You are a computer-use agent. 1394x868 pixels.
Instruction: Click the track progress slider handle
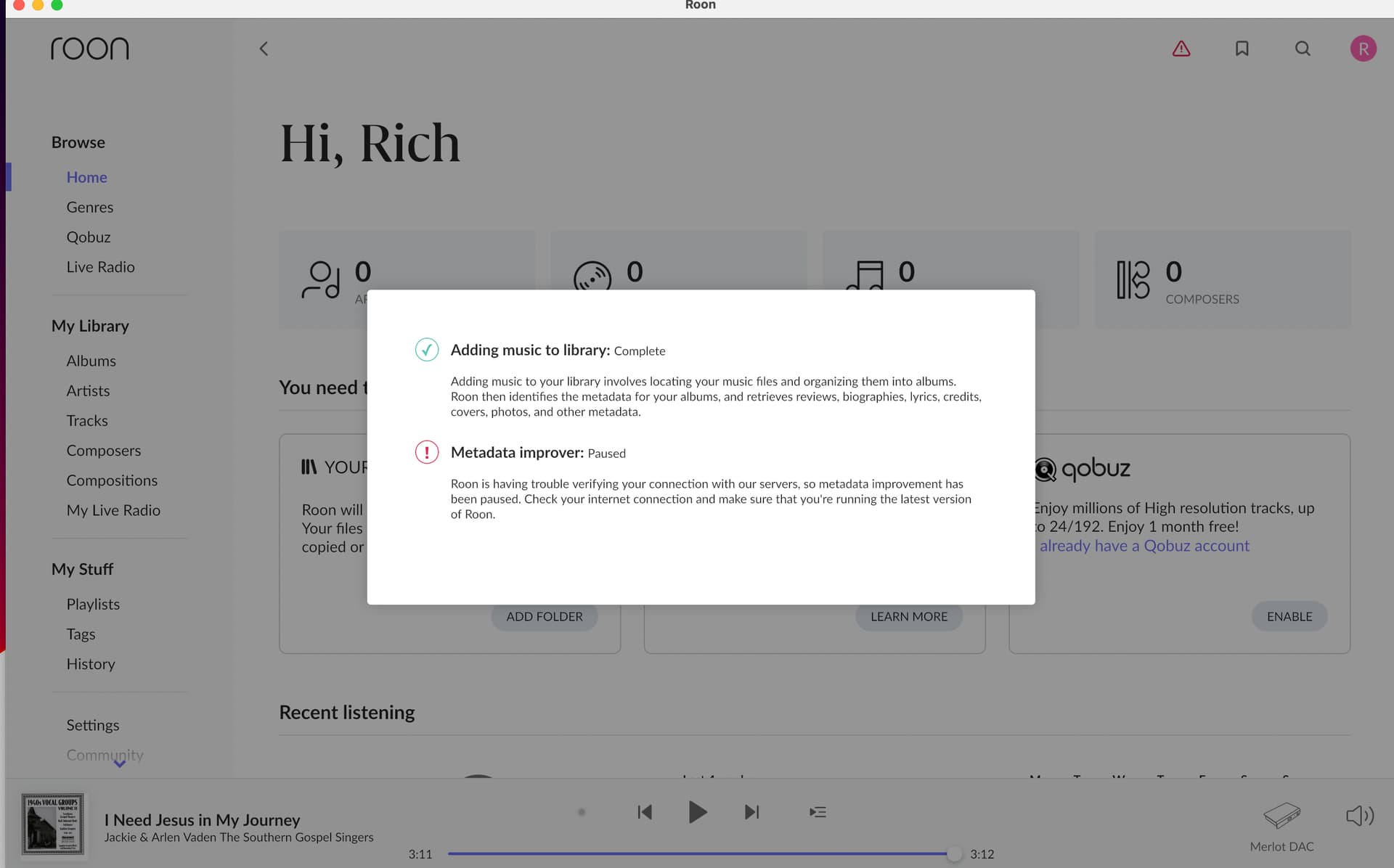[x=954, y=854]
